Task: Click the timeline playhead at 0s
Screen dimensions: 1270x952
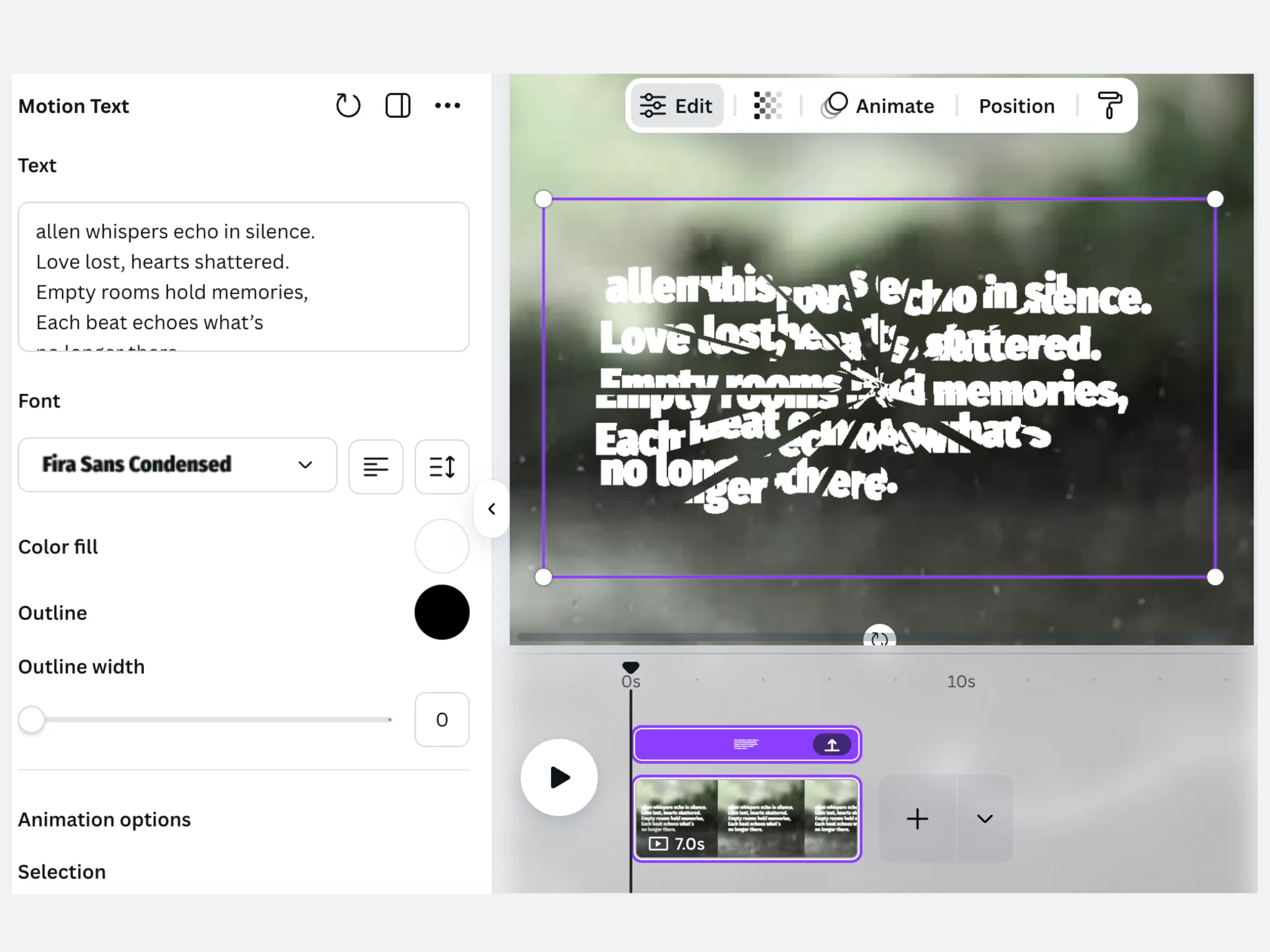Action: (630, 668)
